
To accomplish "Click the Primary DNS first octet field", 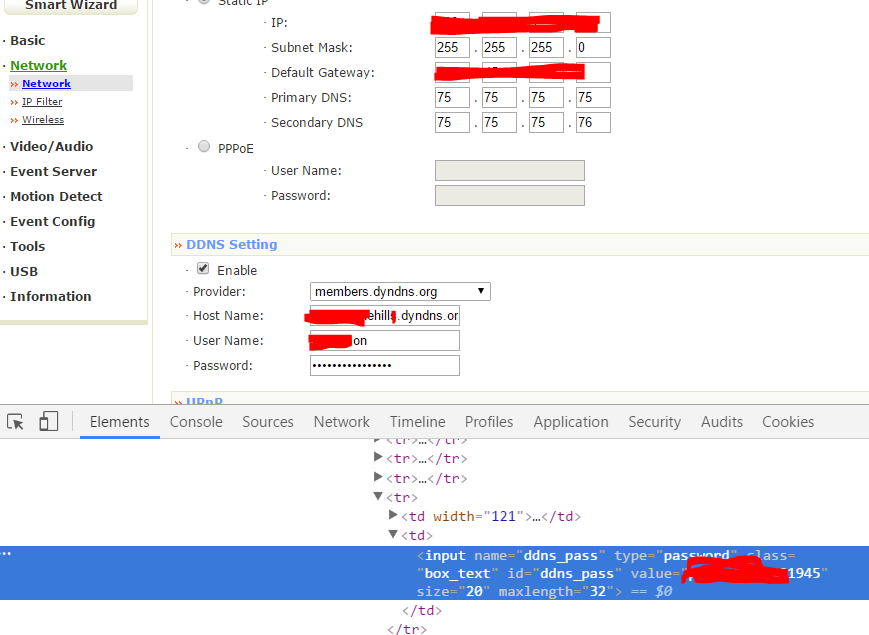I will (x=452, y=97).
